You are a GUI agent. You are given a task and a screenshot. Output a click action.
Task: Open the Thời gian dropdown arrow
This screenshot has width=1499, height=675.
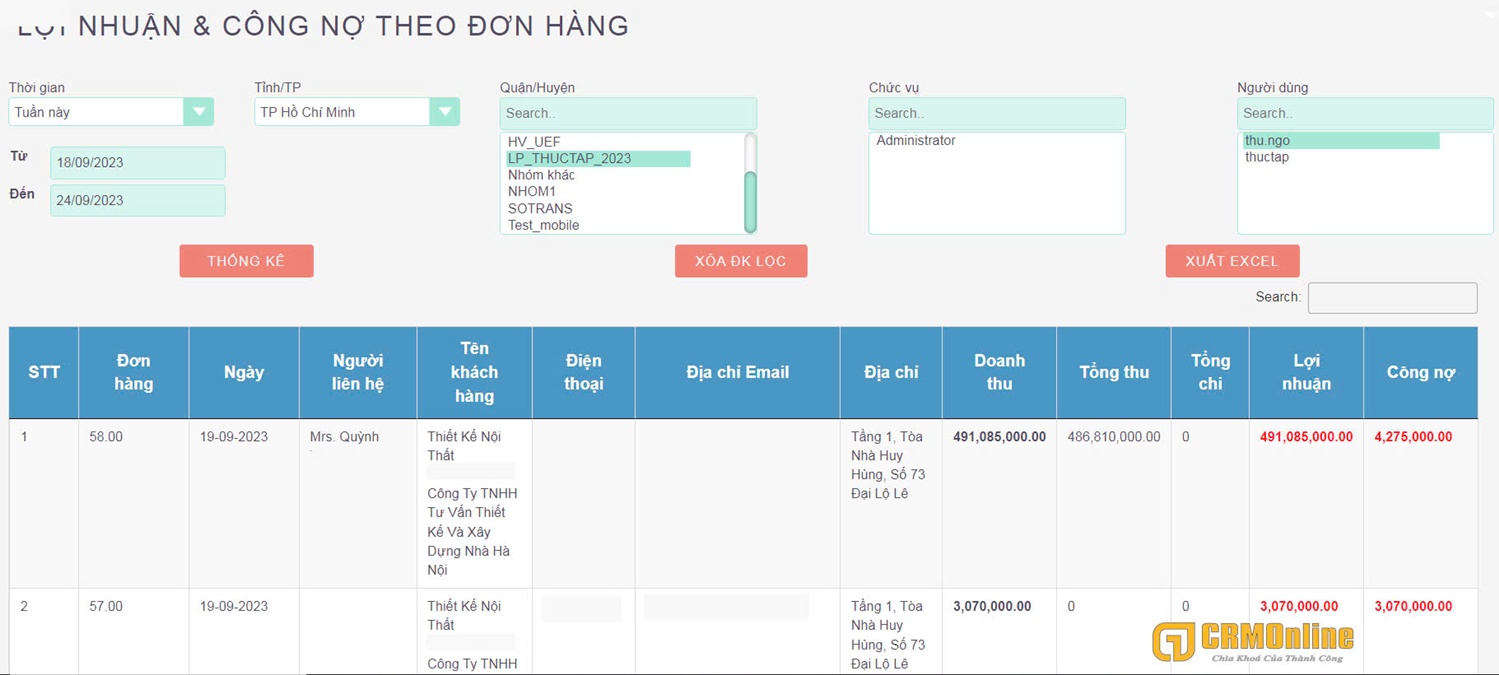pyautogui.click(x=199, y=112)
